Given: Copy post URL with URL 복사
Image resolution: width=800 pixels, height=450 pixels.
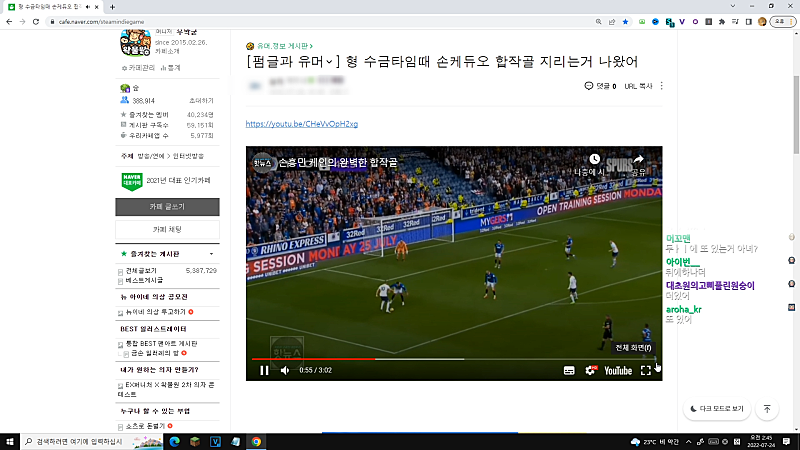Looking at the screenshot, I should [638, 86].
